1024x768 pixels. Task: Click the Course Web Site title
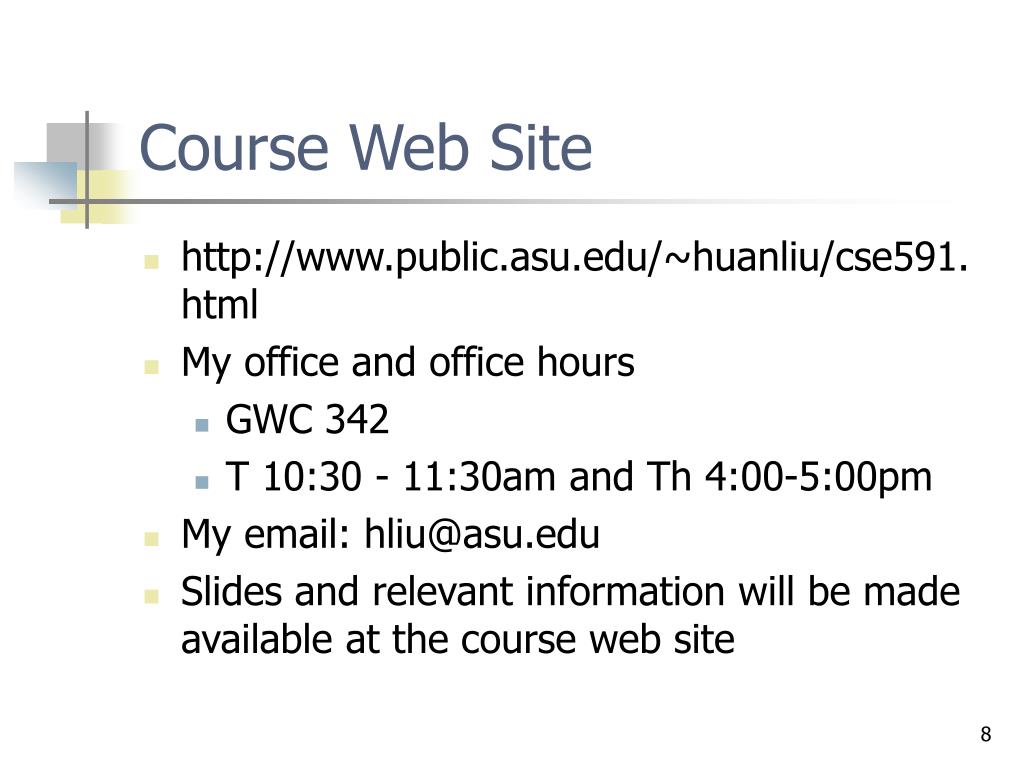coord(366,148)
